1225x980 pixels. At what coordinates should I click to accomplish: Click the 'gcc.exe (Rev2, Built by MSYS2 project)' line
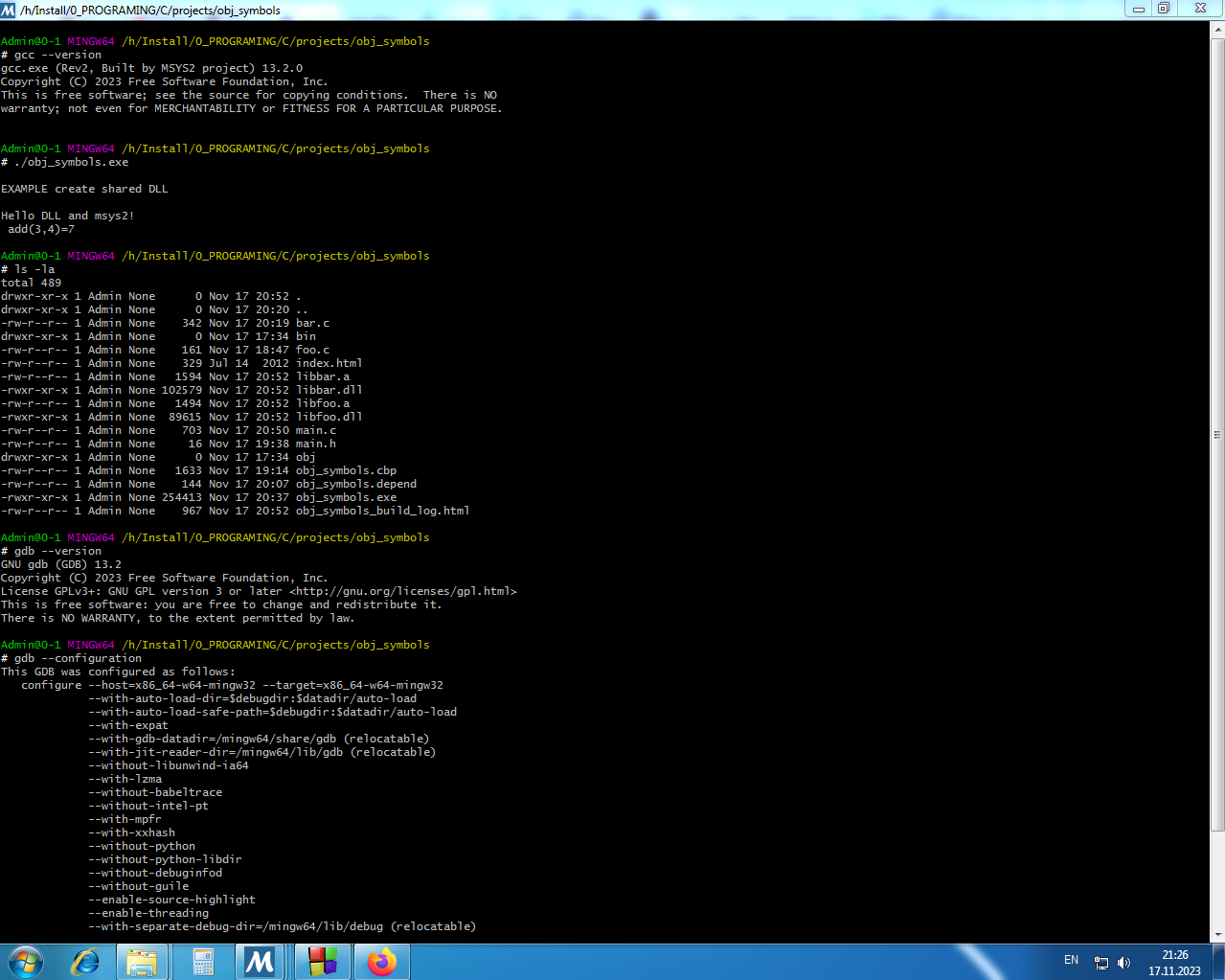151,68
